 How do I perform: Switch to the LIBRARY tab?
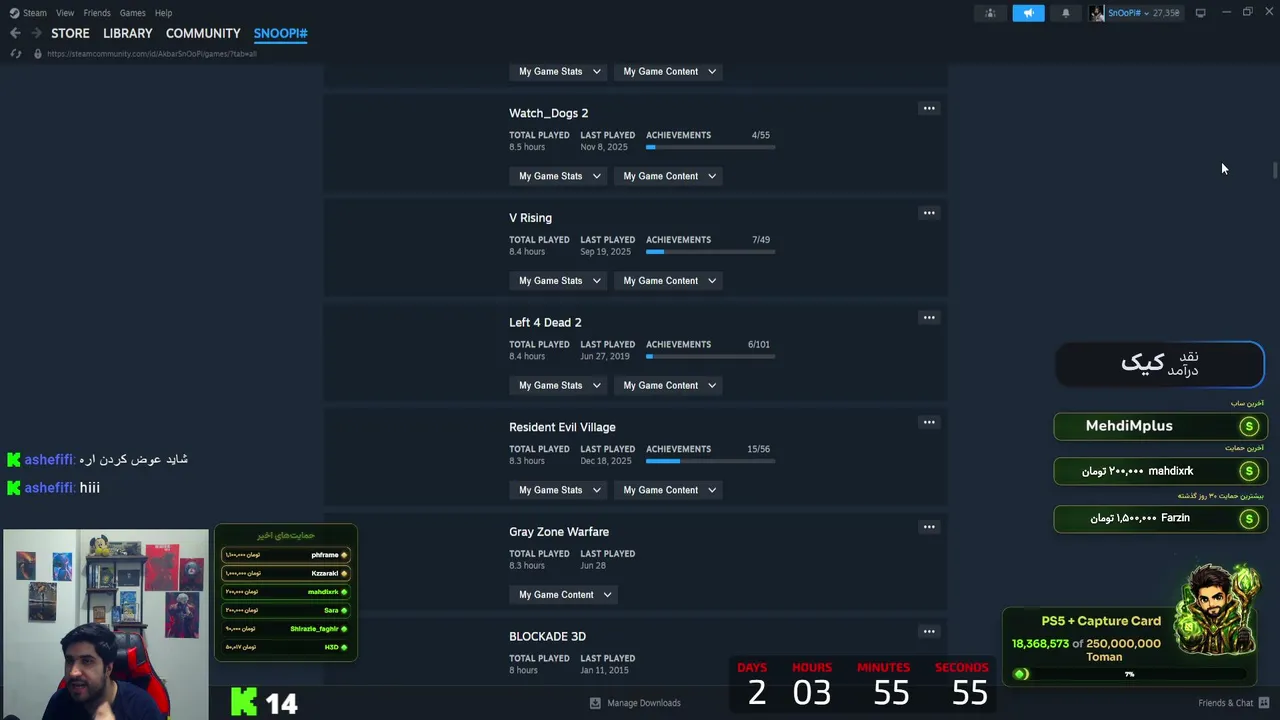128,33
